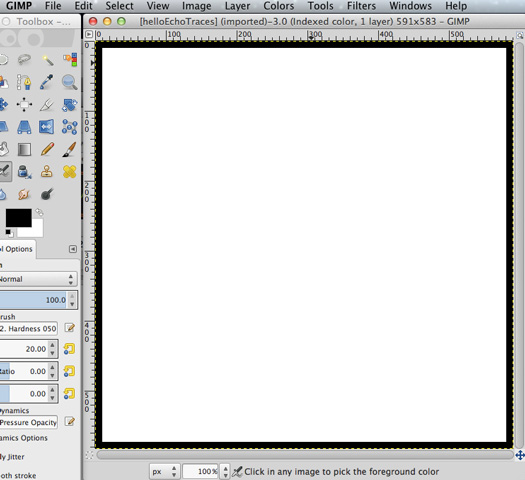This screenshot has height=480, width=525.
Task: Select the Perspective tool
Action: [x=24, y=127]
